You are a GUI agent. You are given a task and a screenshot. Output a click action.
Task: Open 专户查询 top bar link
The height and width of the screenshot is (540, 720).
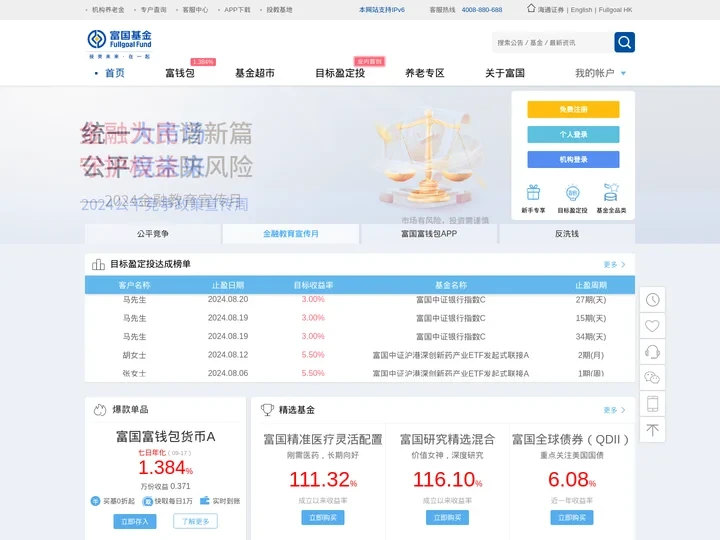(x=153, y=10)
